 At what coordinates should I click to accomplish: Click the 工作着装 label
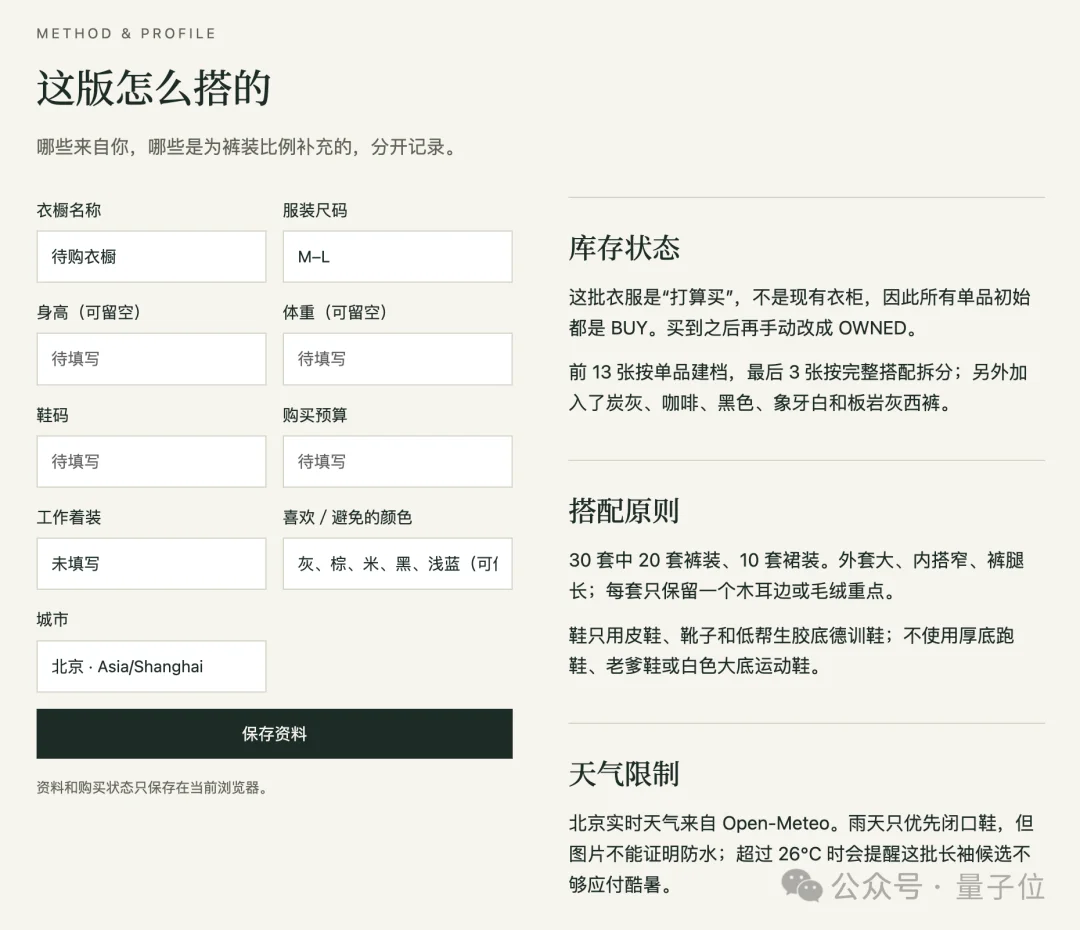point(69,517)
